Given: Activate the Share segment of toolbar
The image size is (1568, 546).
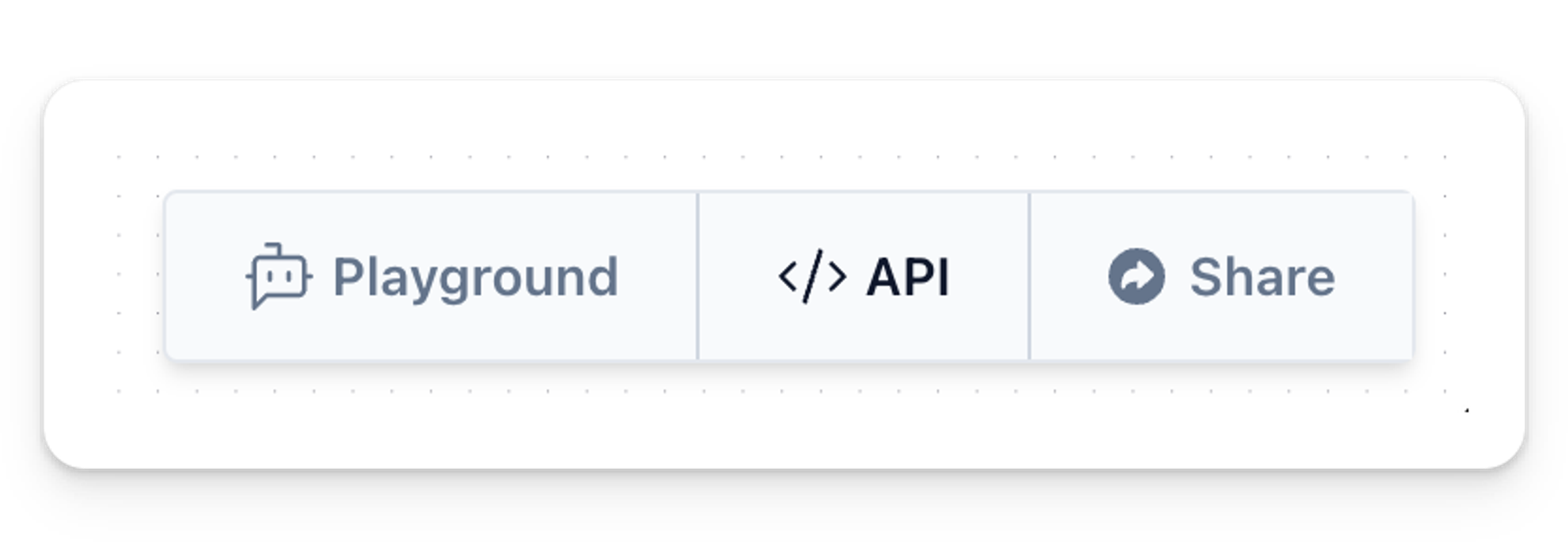Looking at the screenshot, I should (1221, 276).
